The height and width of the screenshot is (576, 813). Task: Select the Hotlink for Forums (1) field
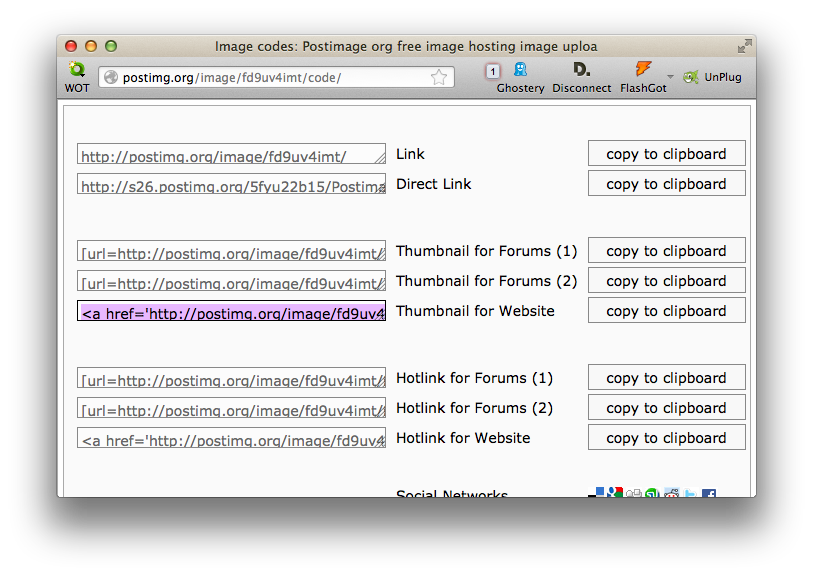(x=231, y=378)
